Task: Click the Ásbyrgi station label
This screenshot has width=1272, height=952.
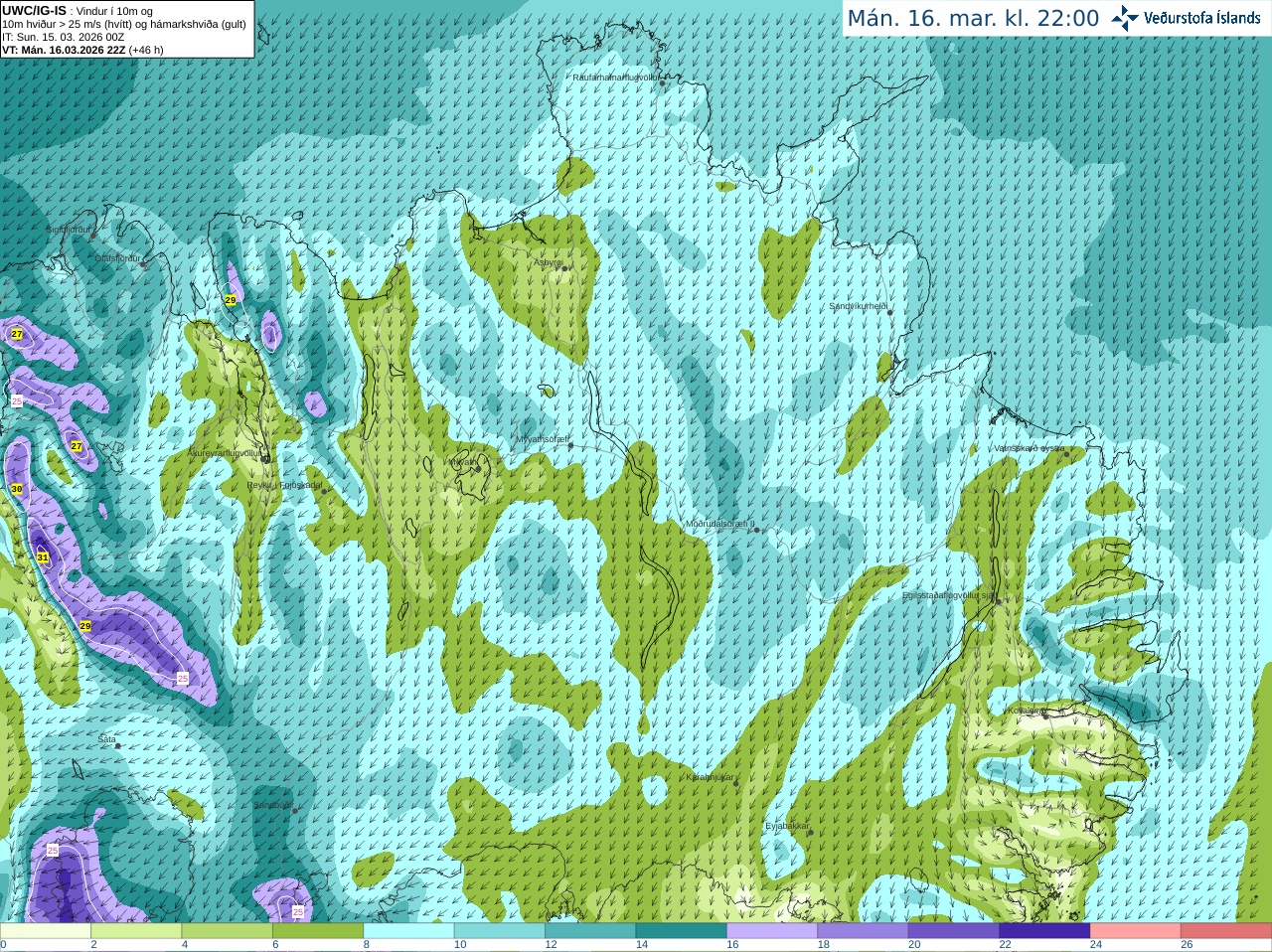Action: (x=548, y=262)
